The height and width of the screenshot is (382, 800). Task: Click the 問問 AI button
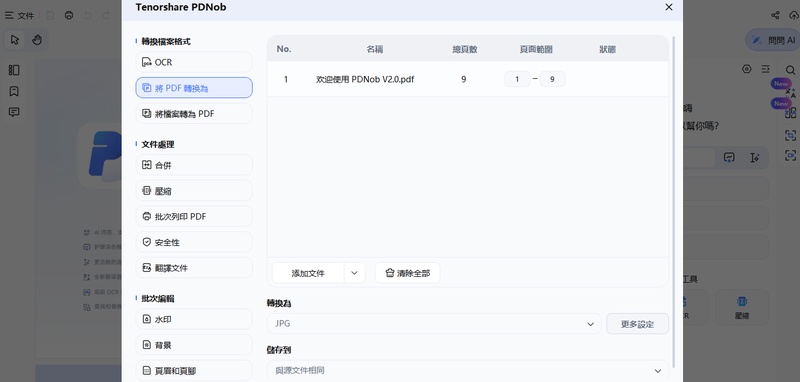click(x=773, y=40)
